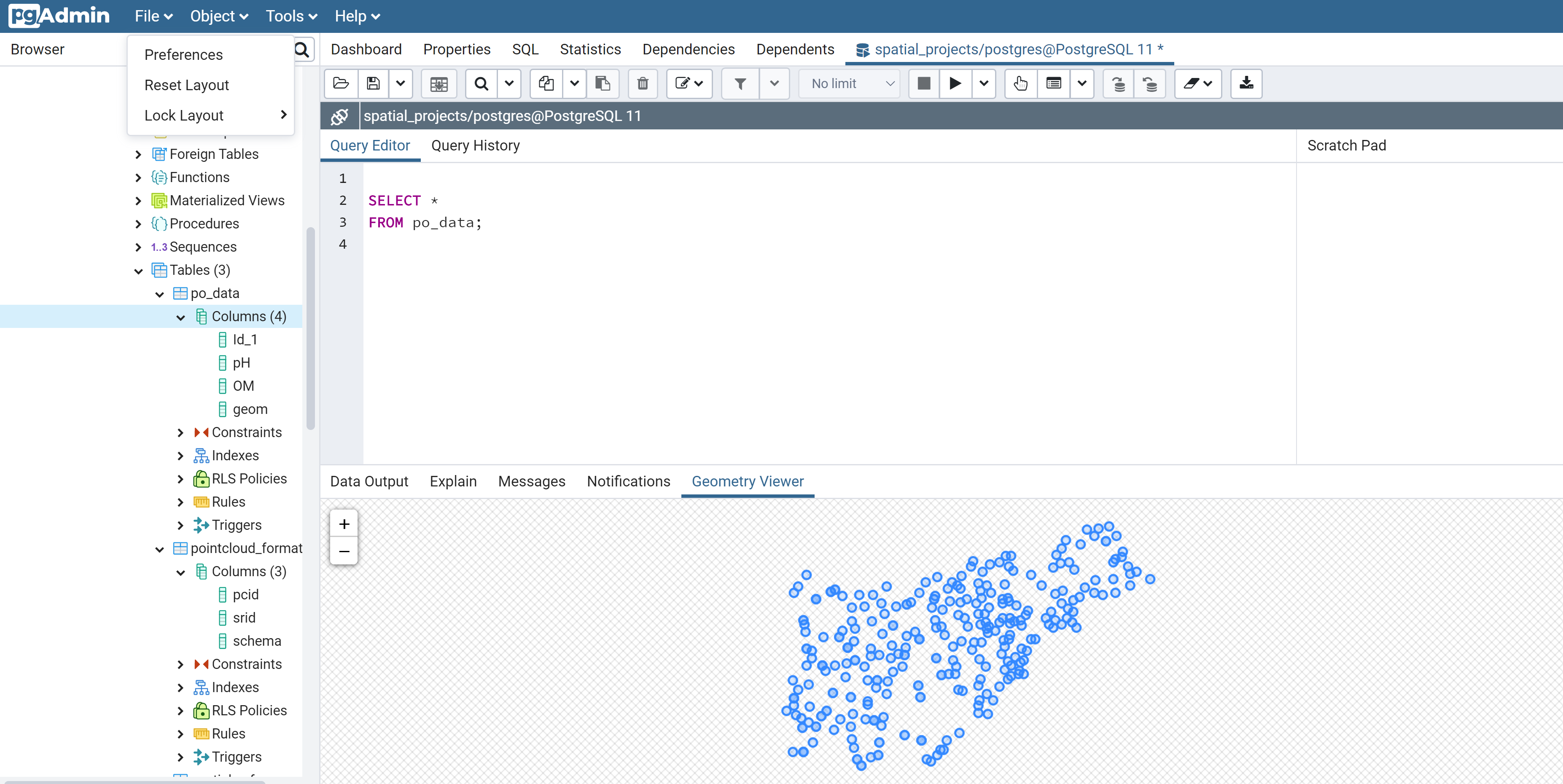Save the current query
The height and width of the screenshot is (784, 1563).
[x=373, y=84]
